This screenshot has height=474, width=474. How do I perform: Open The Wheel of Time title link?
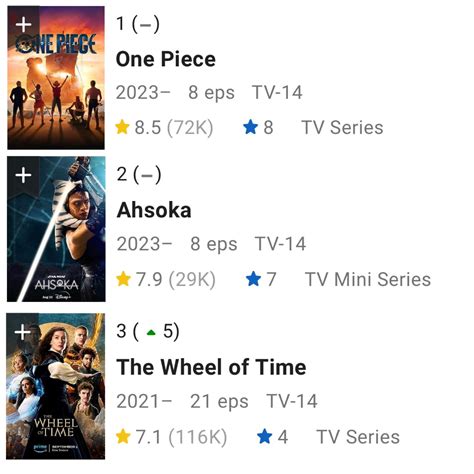tap(211, 367)
